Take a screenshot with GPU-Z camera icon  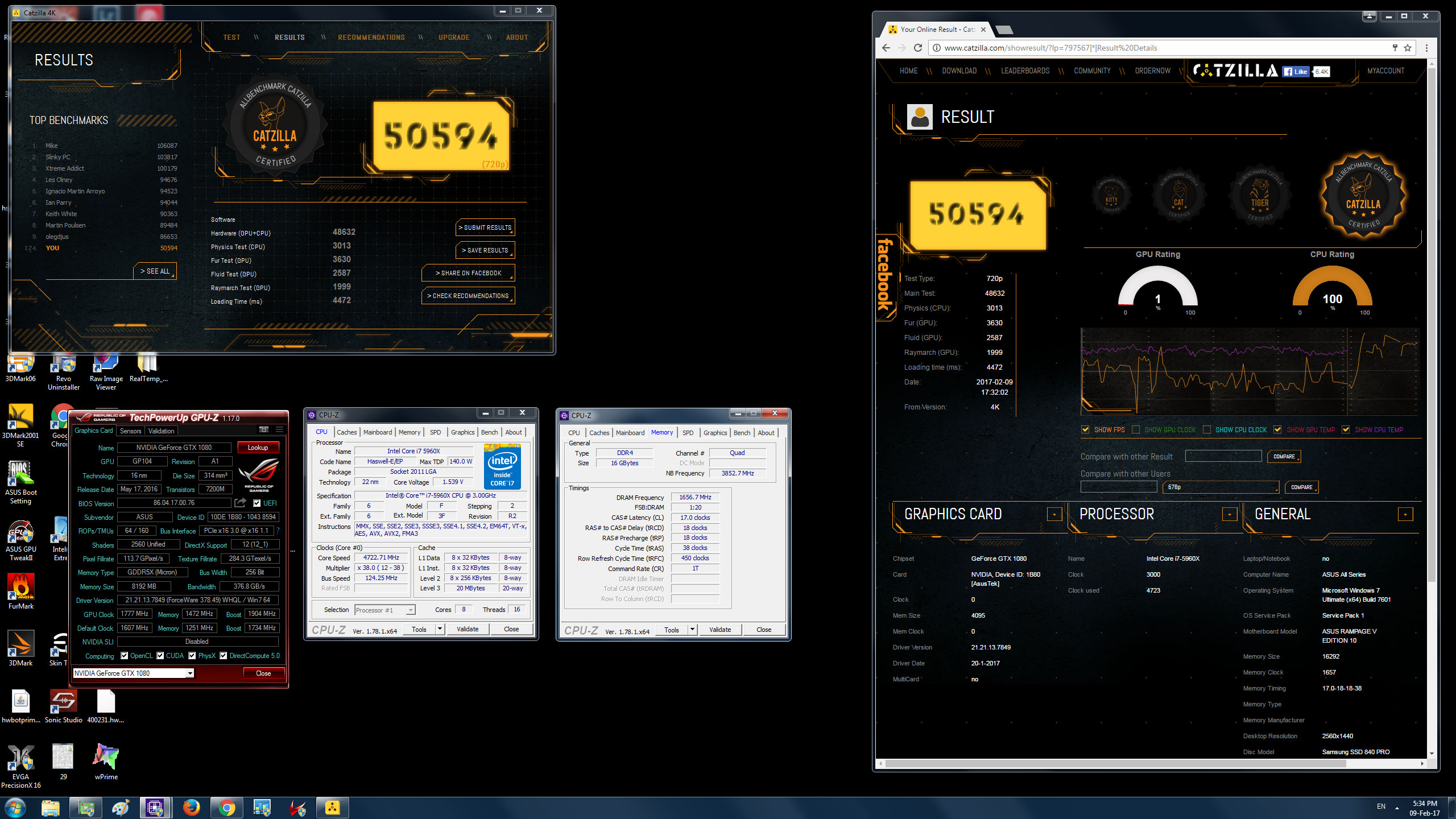tap(263, 430)
